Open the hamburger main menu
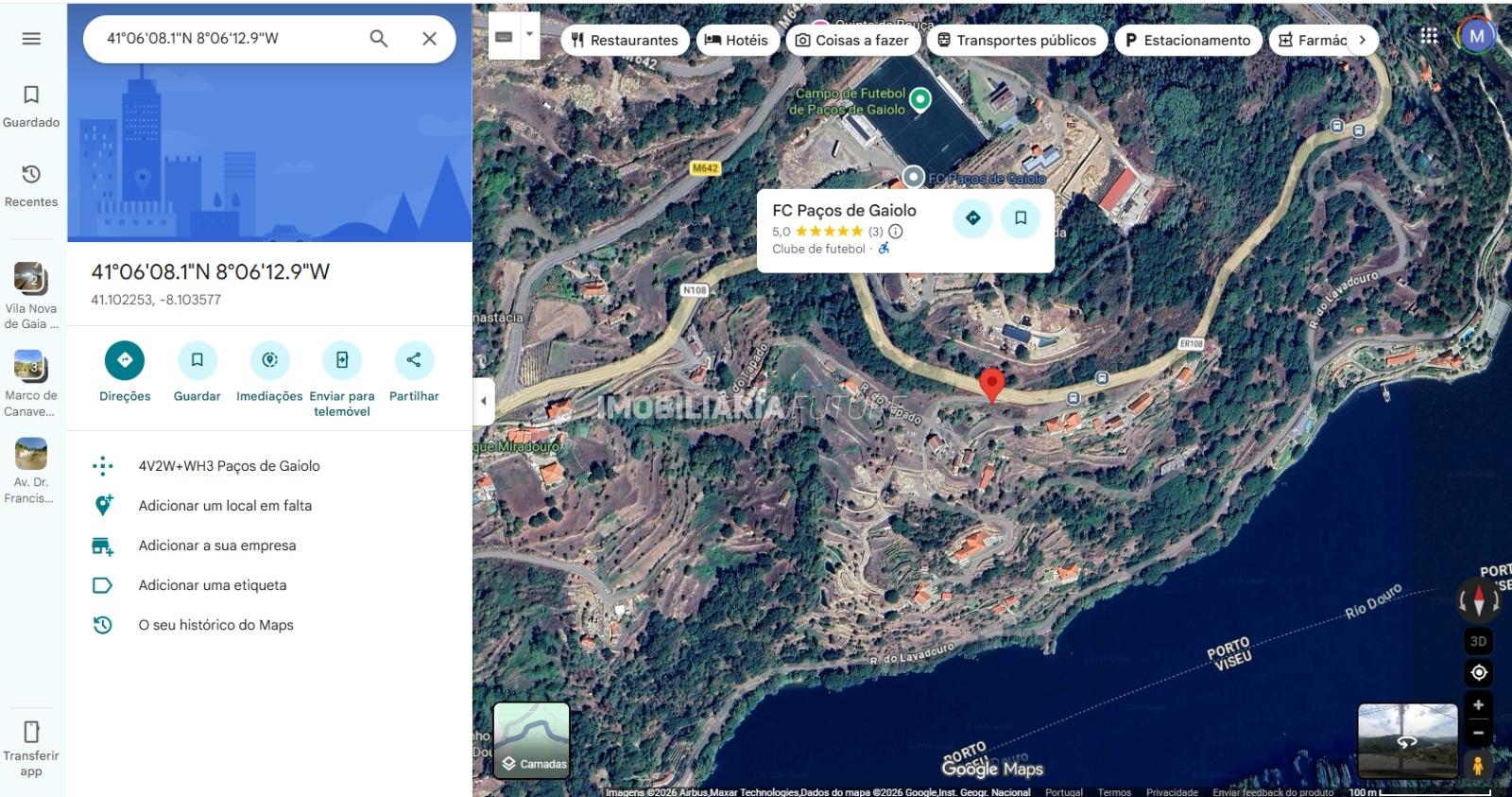This screenshot has height=797, width=1512. (x=31, y=39)
